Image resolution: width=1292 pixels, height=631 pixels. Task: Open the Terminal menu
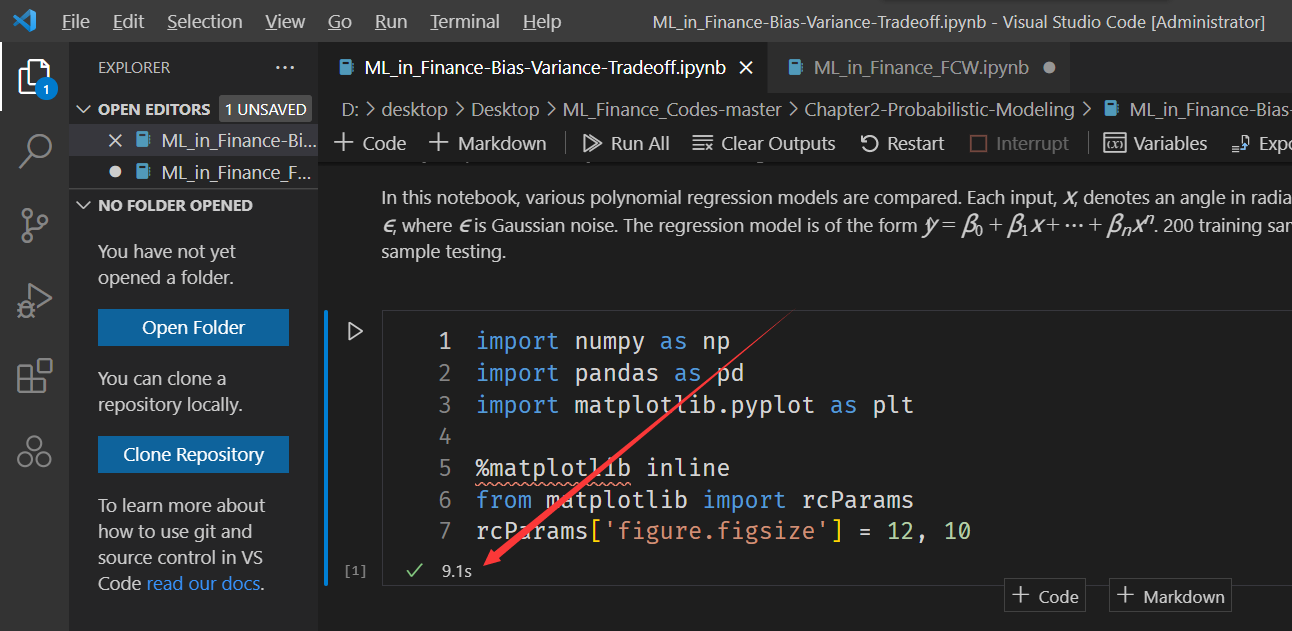464,21
